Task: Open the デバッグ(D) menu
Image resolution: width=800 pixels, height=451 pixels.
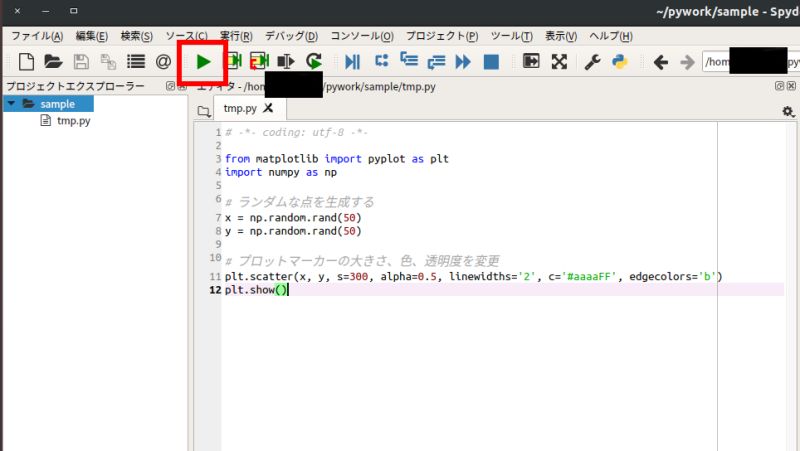Action: pos(291,36)
